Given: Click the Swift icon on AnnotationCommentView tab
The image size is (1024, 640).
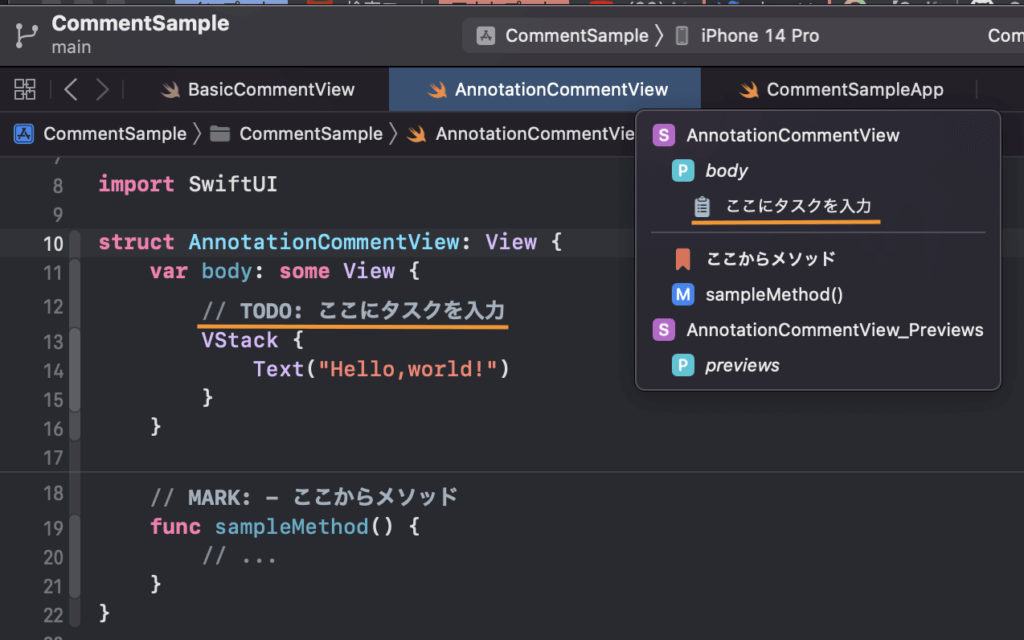Looking at the screenshot, I should 437,89.
